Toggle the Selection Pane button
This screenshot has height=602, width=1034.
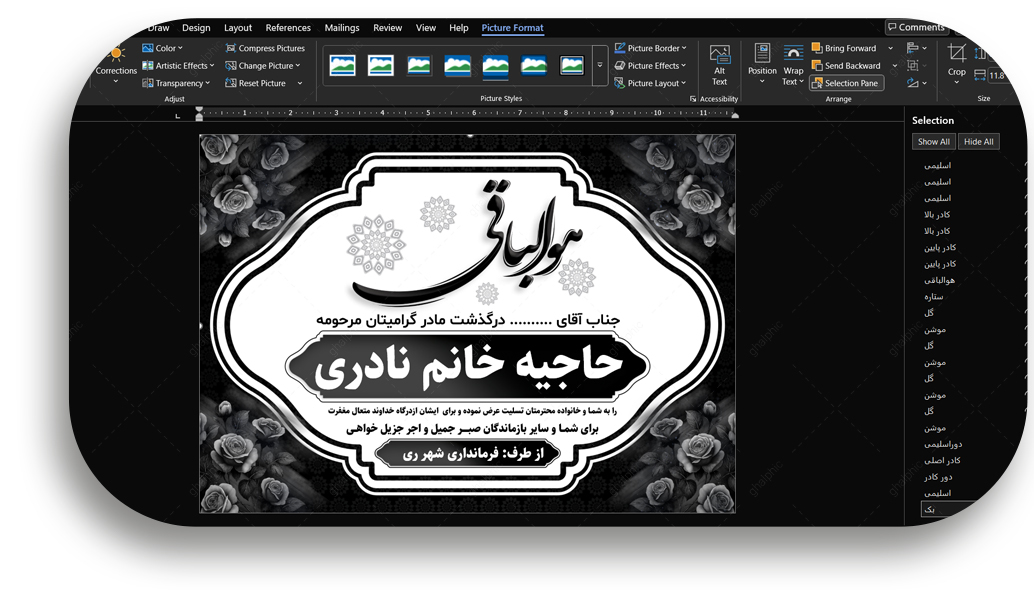coord(846,83)
